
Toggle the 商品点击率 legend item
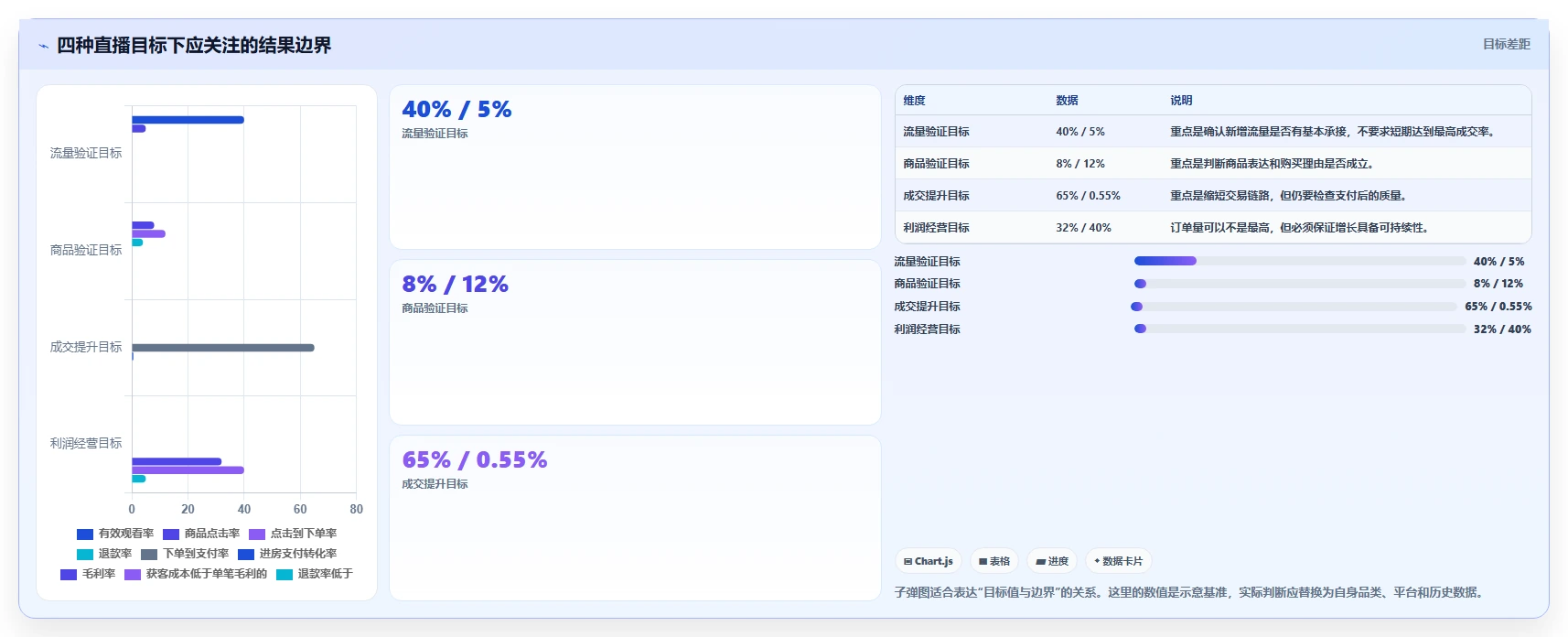pyautogui.click(x=201, y=534)
